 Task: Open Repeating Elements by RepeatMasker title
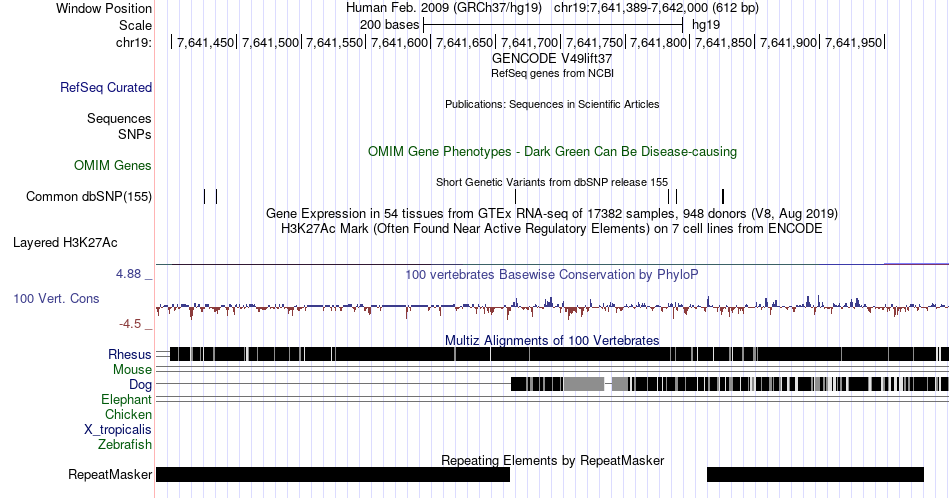click(552, 460)
